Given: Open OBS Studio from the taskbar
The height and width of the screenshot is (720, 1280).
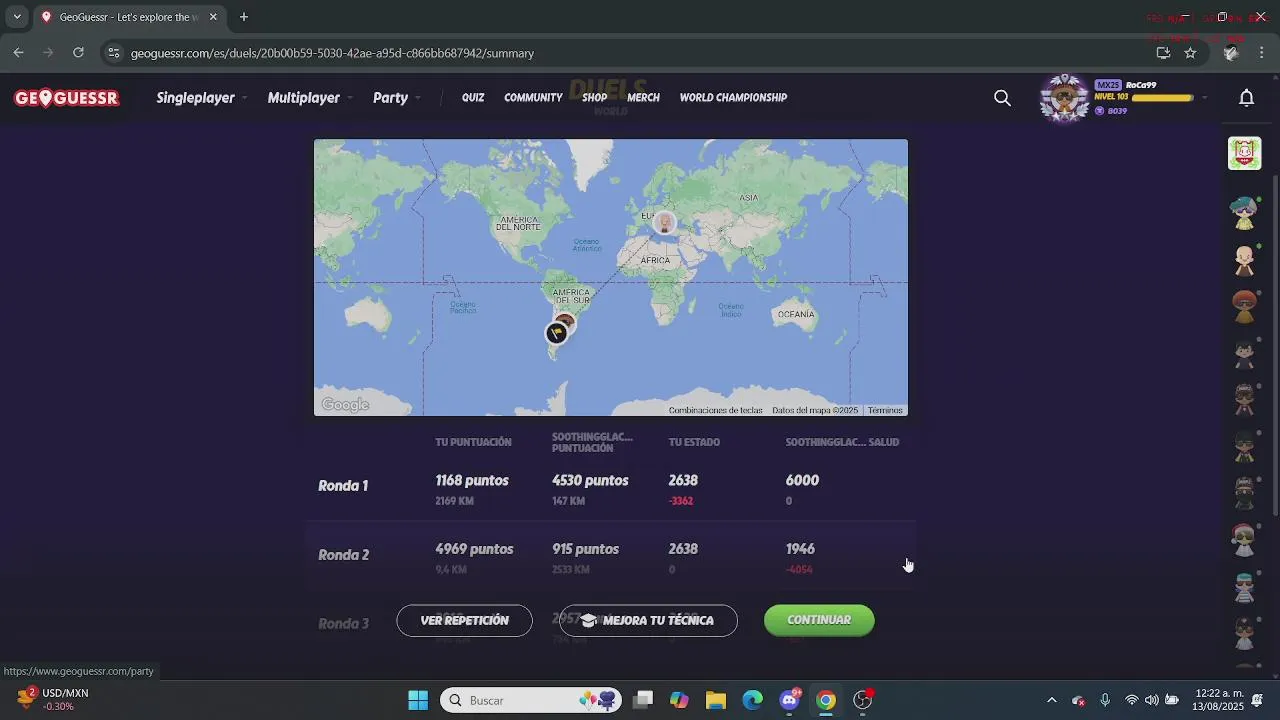Looking at the screenshot, I should [862, 700].
